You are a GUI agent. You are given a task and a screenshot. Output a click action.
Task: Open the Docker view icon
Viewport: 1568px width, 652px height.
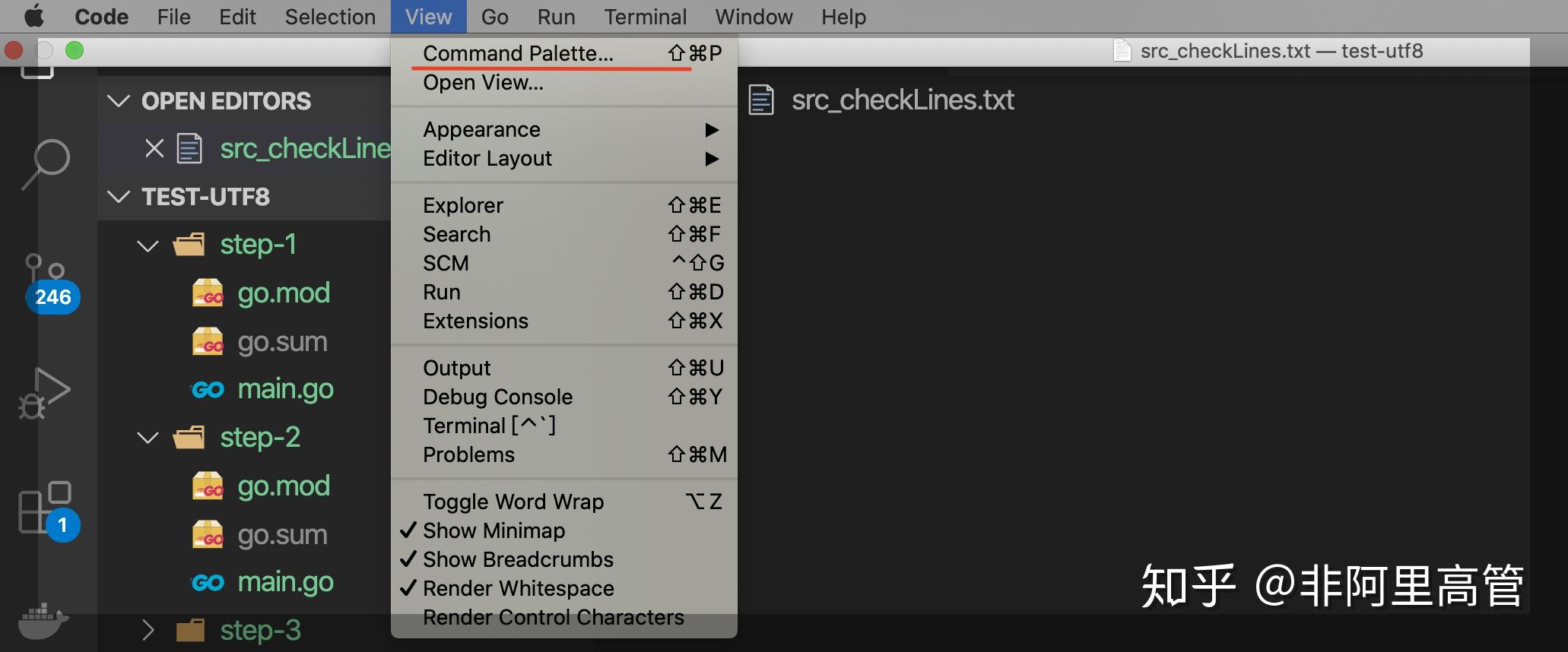click(x=43, y=622)
